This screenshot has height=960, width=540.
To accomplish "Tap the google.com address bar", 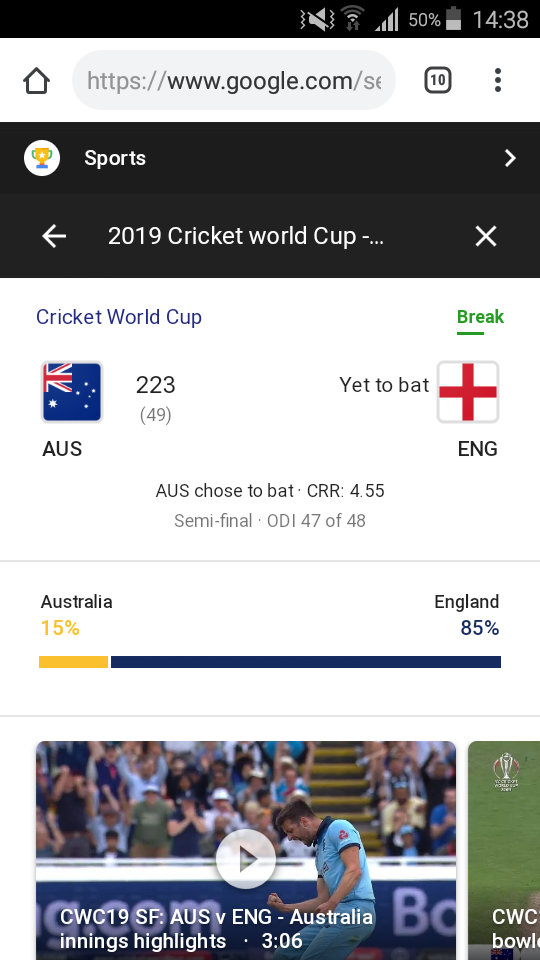I will click(x=234, y=80).
